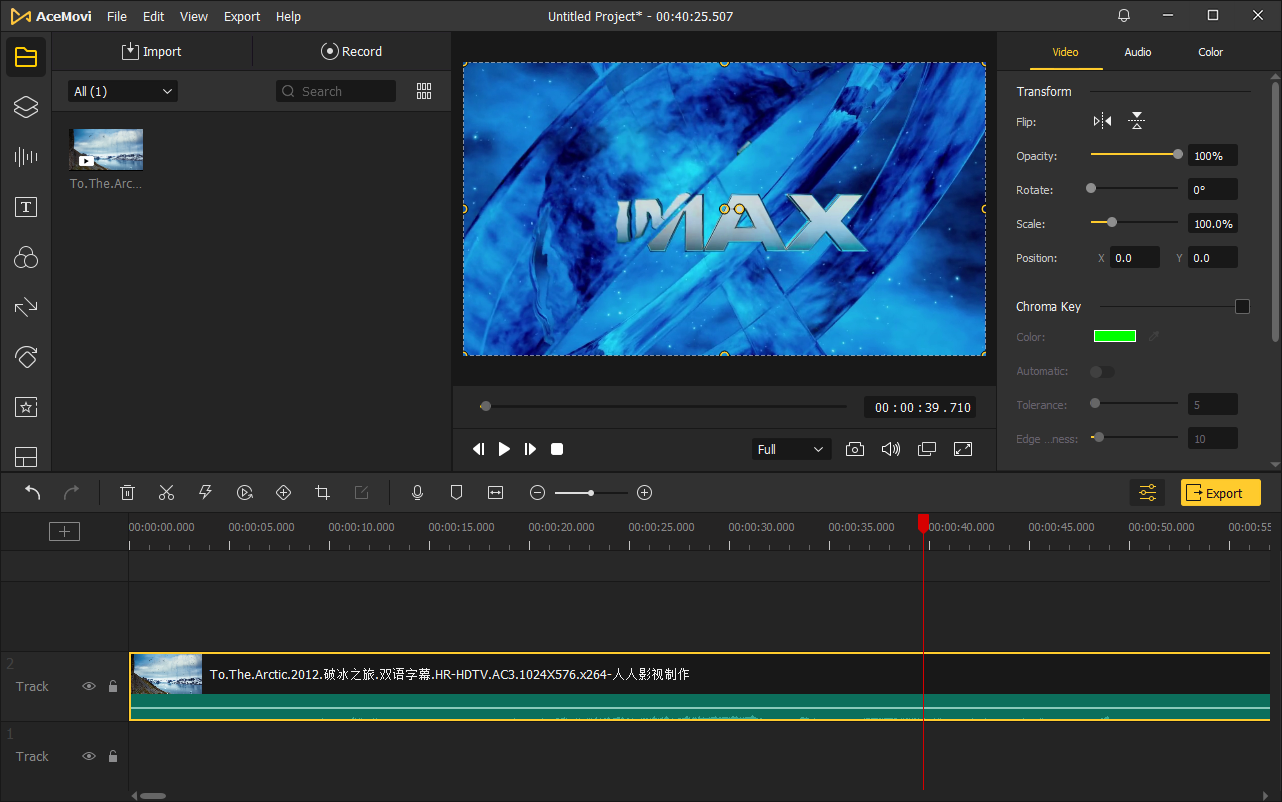Click the Crop tool in timeline toolbar
Viewport: 1282px width, 802px height.
click(322, 492)
